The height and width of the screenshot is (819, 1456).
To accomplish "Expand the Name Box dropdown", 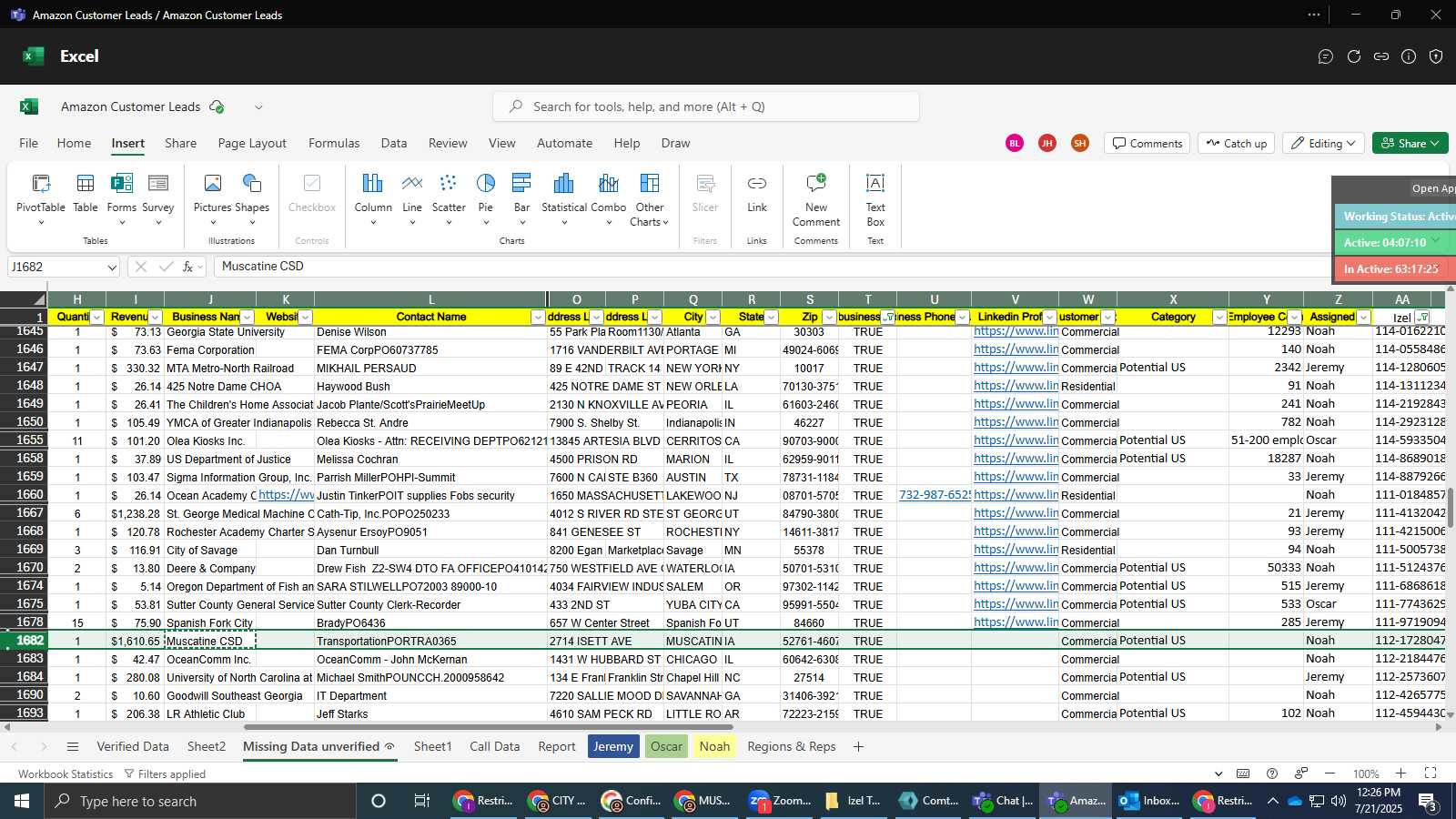I will click(x=112, y=267).
